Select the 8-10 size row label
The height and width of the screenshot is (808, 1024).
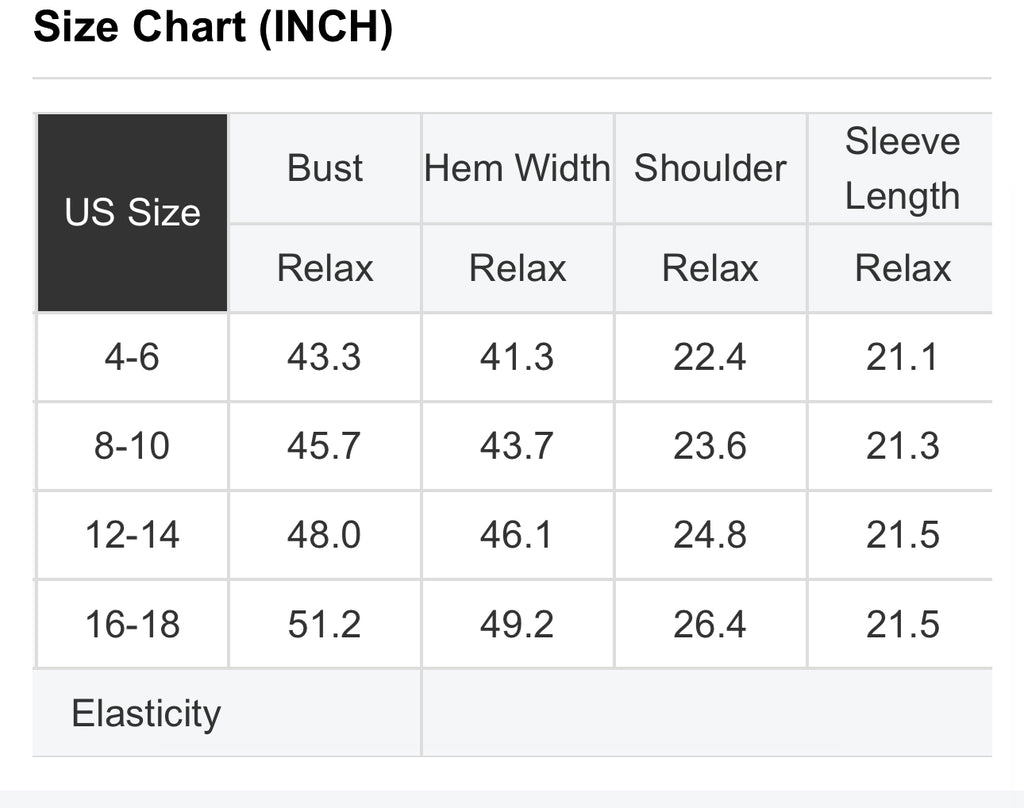pos(132,446)
